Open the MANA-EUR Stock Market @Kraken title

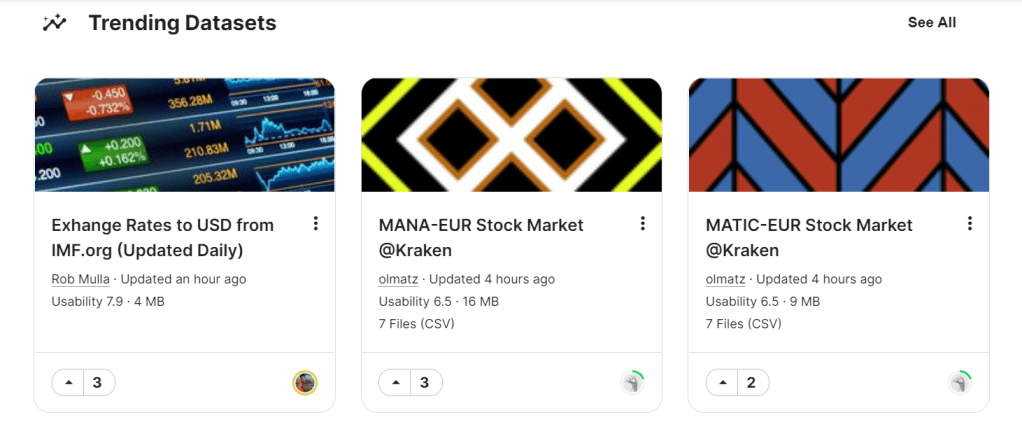click(x=481, y=237)
